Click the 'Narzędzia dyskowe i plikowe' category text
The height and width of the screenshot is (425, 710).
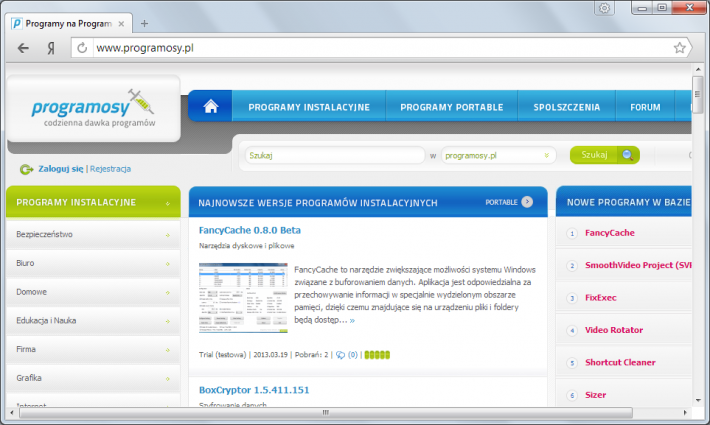tap(246, 246)
